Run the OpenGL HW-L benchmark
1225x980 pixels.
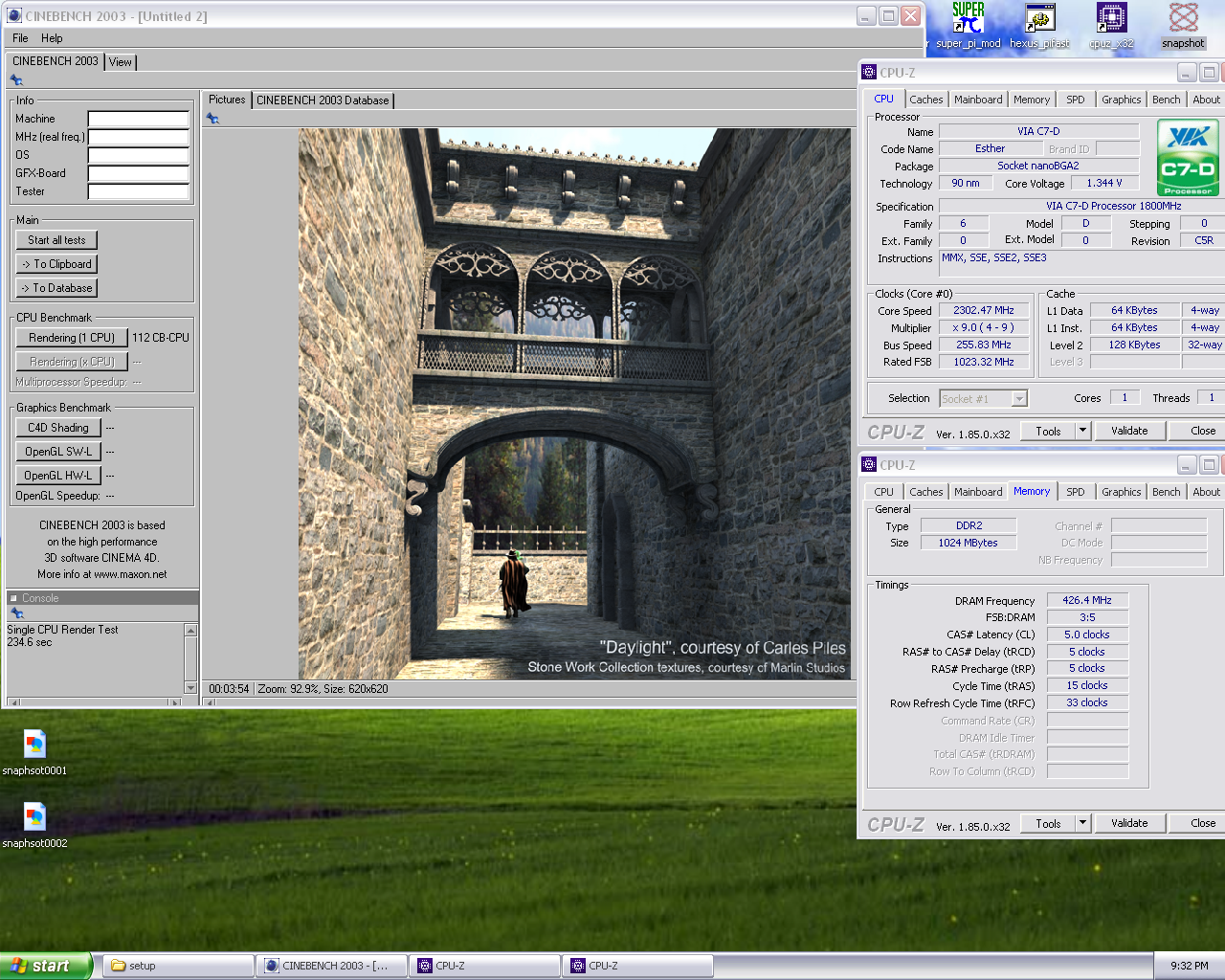58,476
